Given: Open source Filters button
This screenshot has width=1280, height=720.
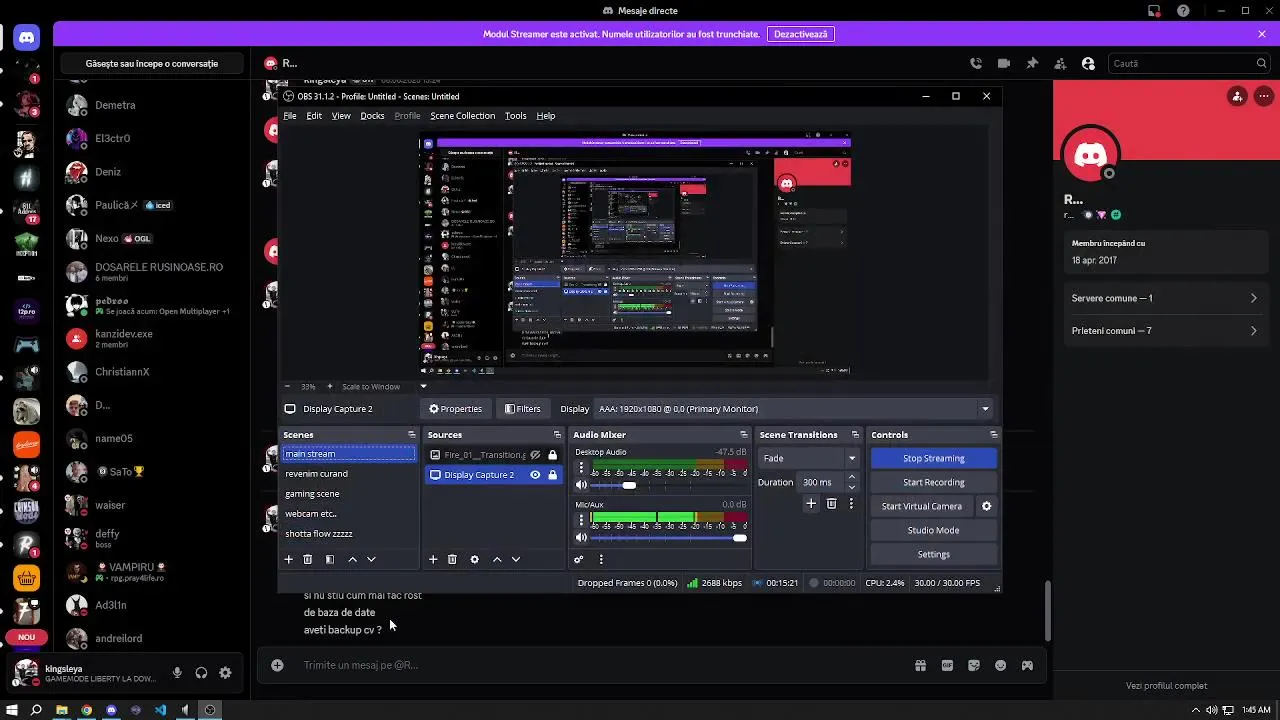Looking at the screenshot, I should click(523, 409).
